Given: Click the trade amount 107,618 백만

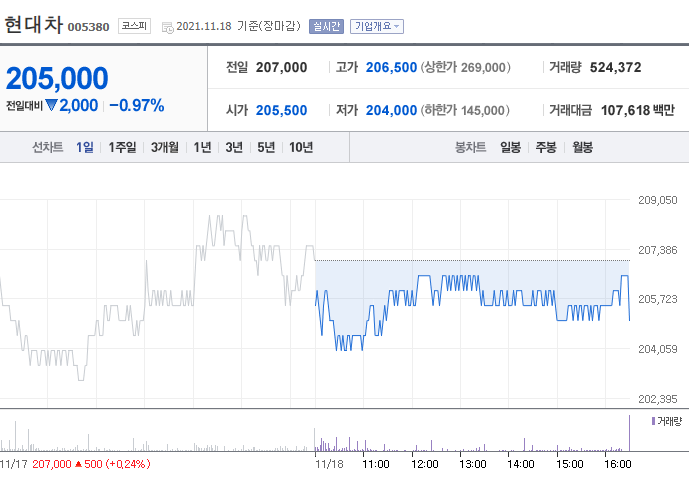Looking at the screenshot, I should click(638, 110).
